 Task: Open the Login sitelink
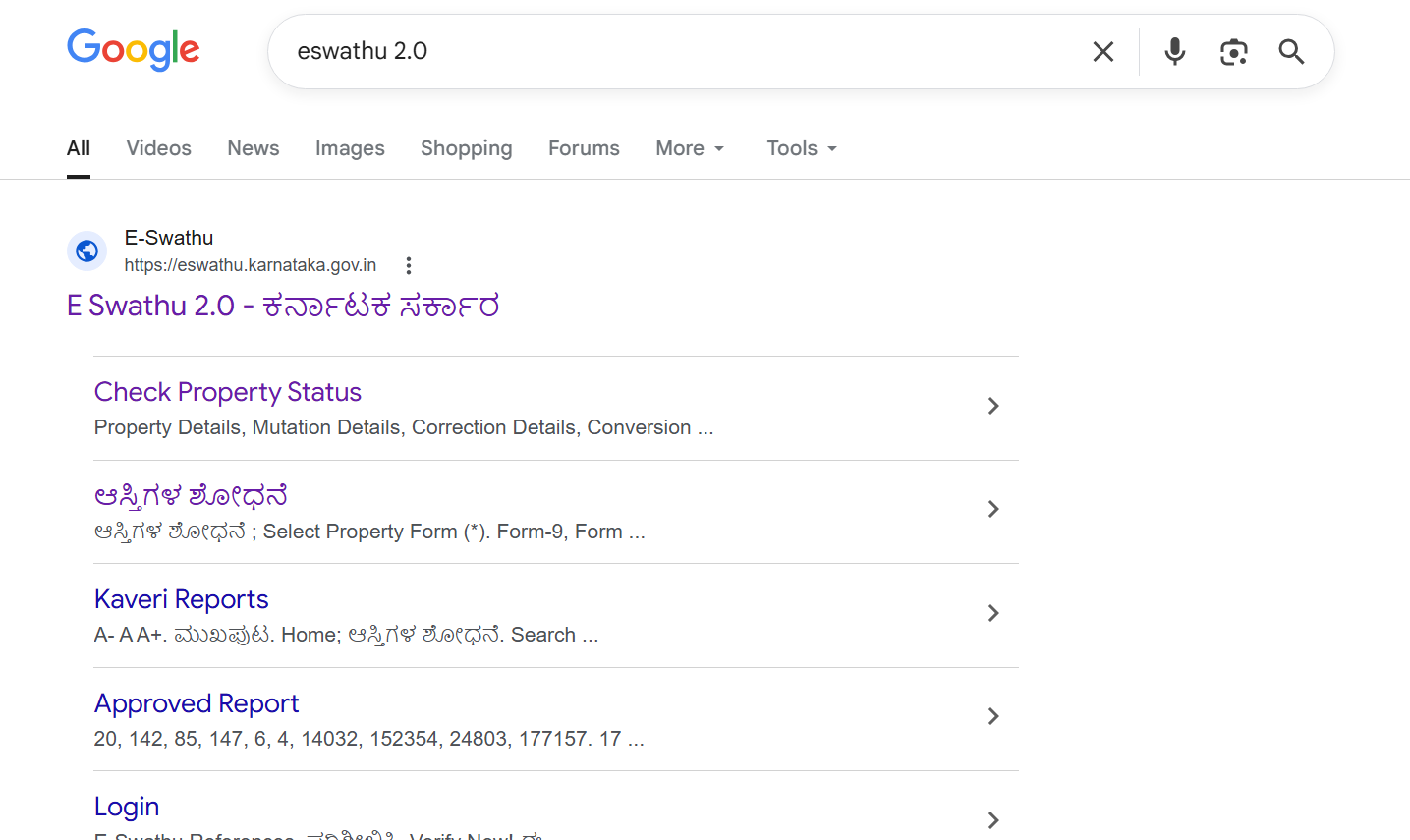(x=127, y=807)
